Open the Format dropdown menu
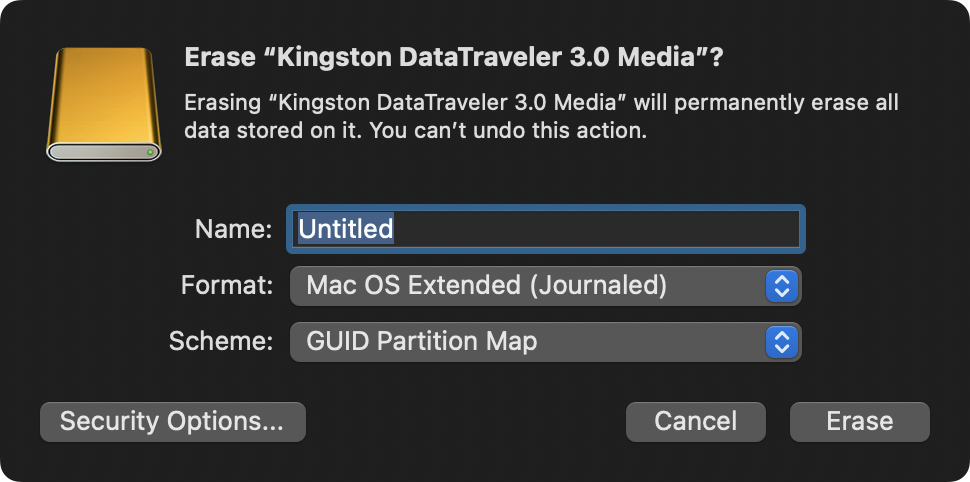 coord(546,286)
